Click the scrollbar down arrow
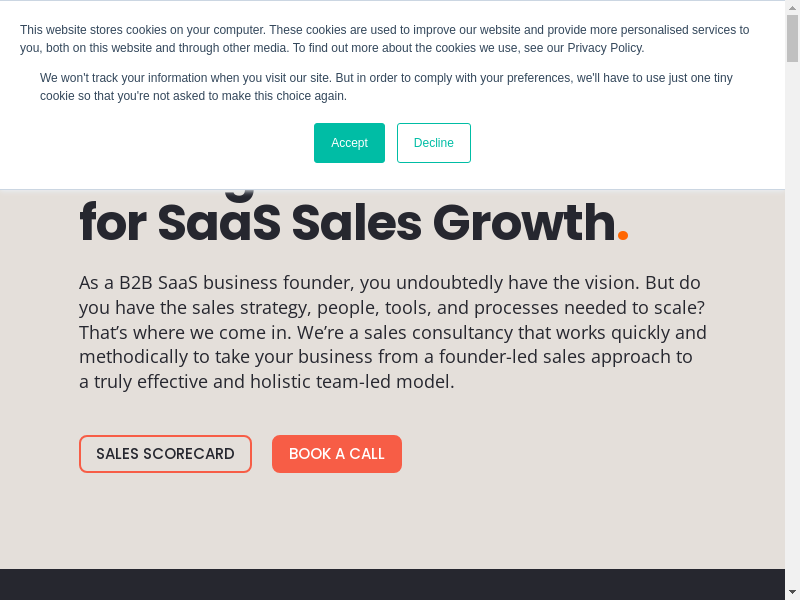This screenshot has width=800, height=600. [x=792, y=592]
